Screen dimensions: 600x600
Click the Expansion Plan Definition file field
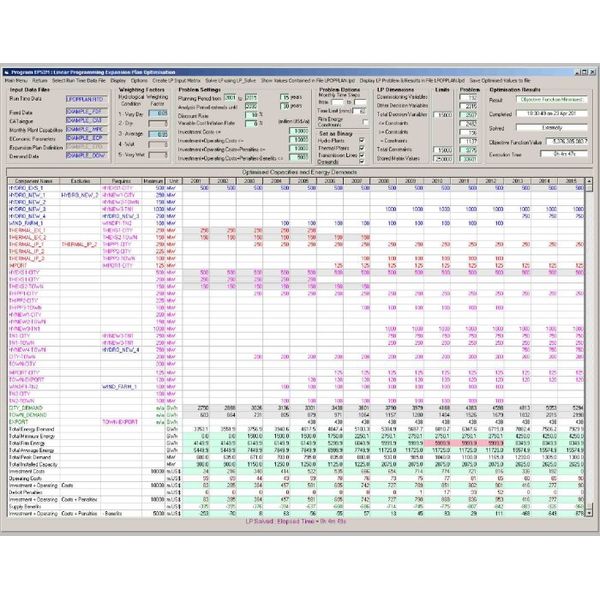tap(87, 147)
